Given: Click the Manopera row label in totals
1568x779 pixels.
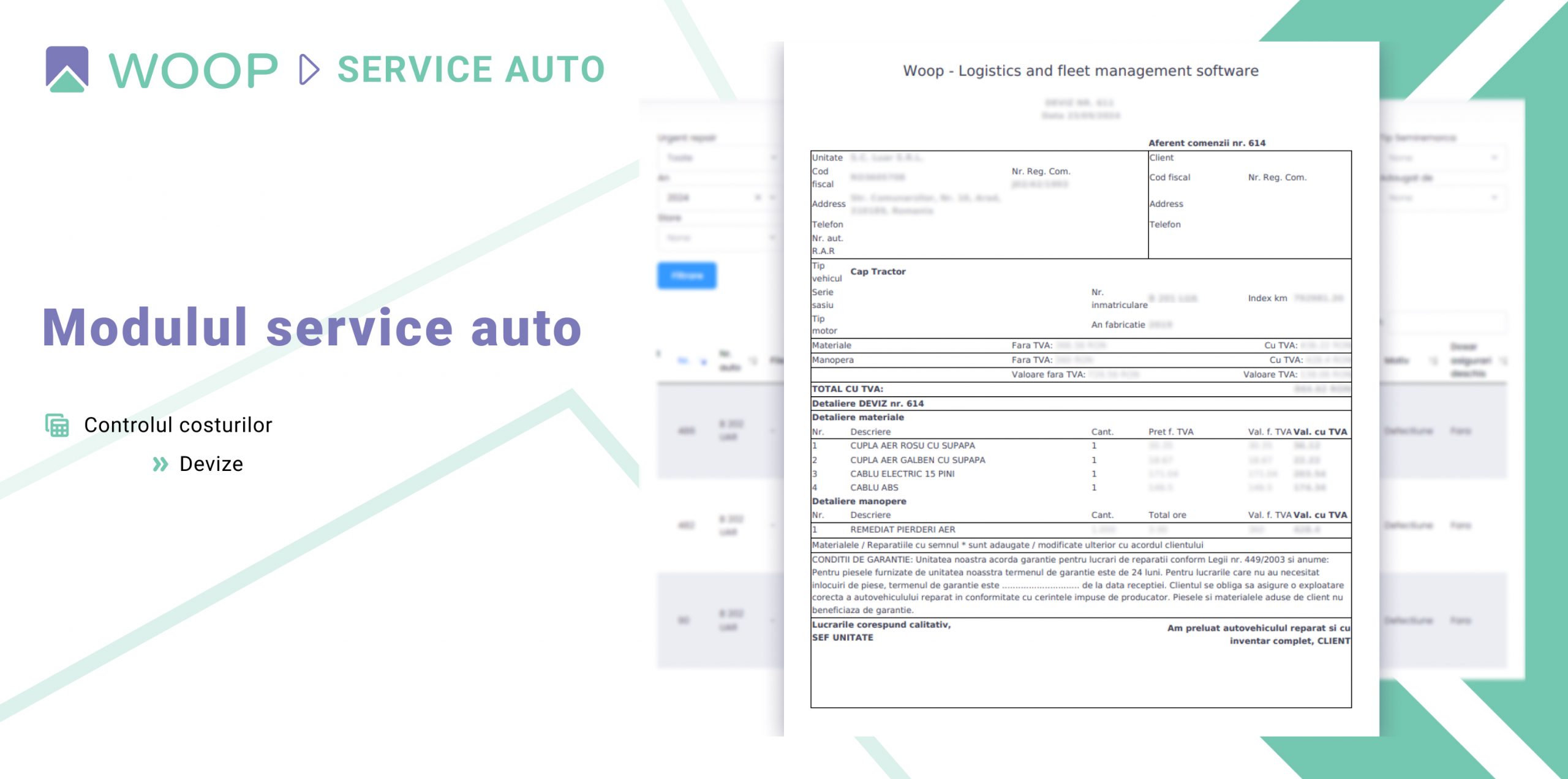Looking at the screenshot, I should point(832,360).
